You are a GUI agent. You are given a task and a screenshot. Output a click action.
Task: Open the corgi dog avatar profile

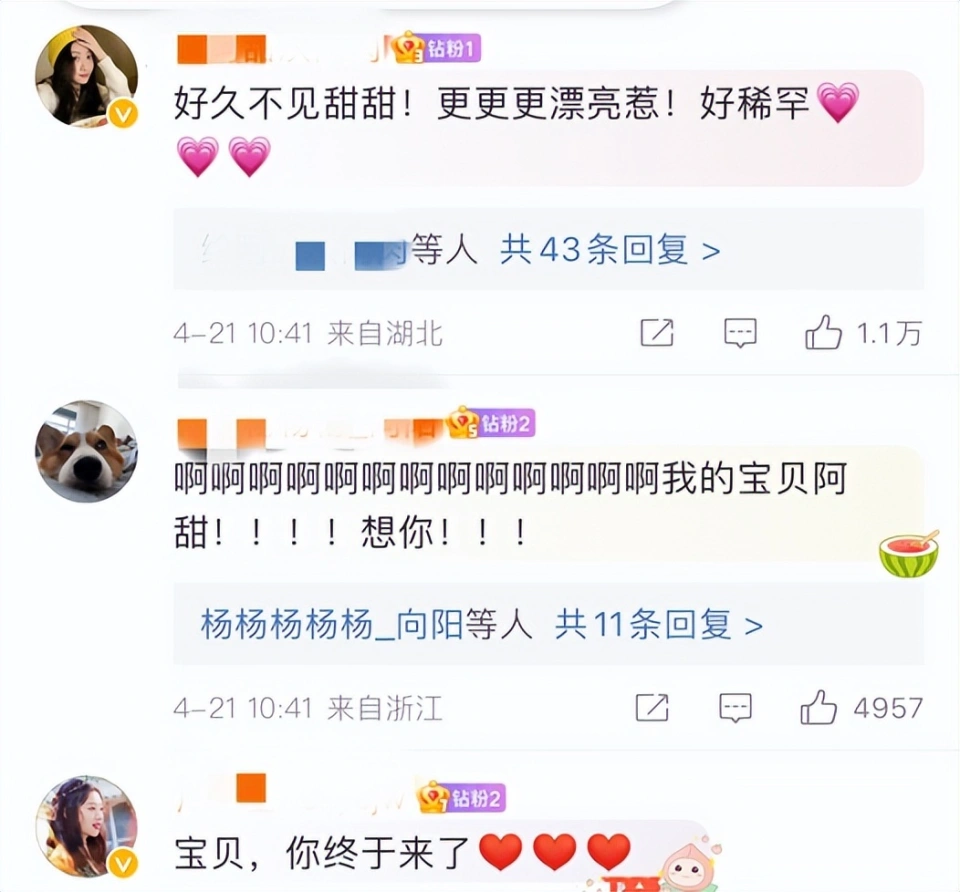tap(86, 451)
